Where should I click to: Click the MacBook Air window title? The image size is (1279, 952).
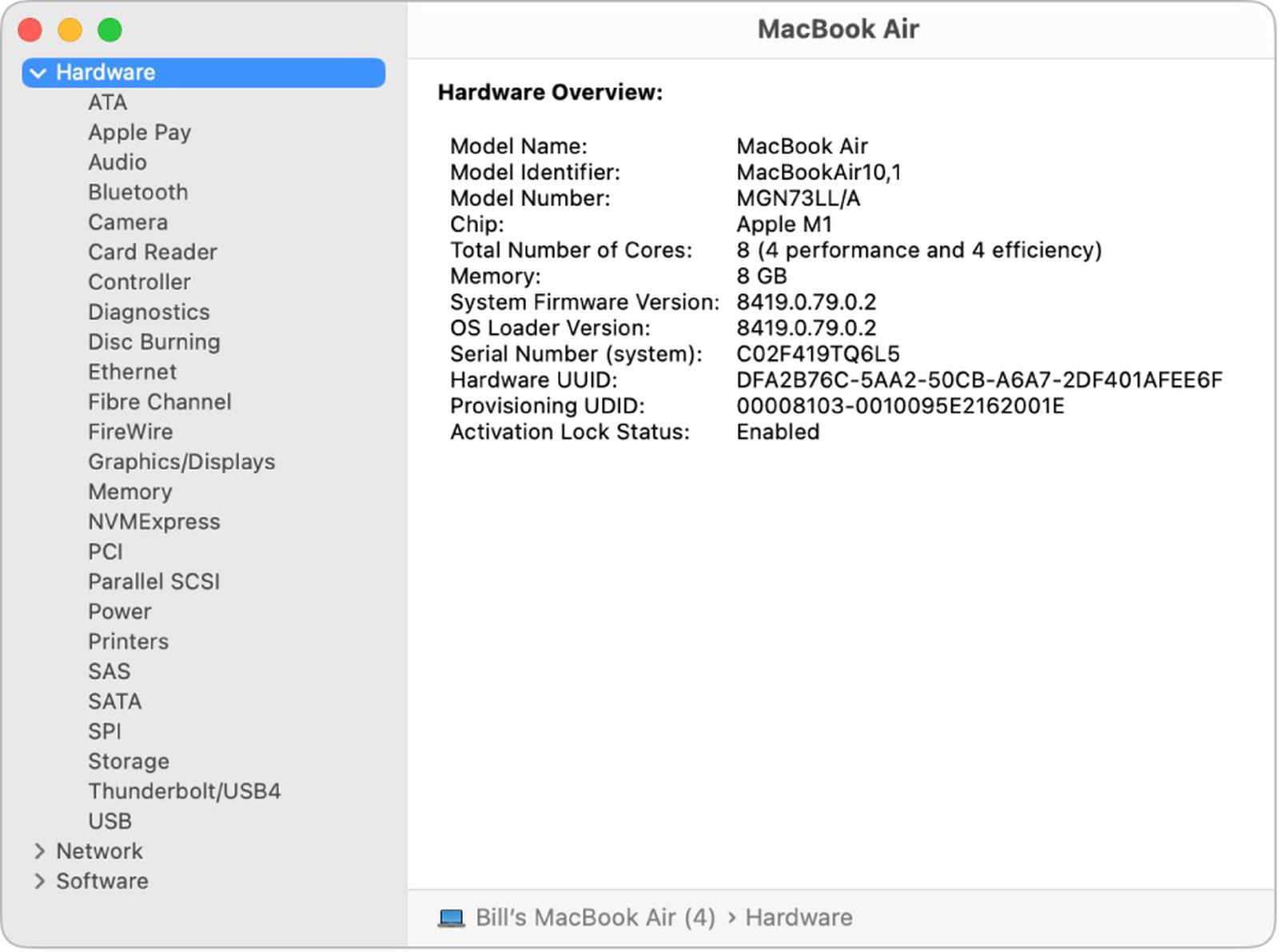pyautogui.click(x=838, y=29)
